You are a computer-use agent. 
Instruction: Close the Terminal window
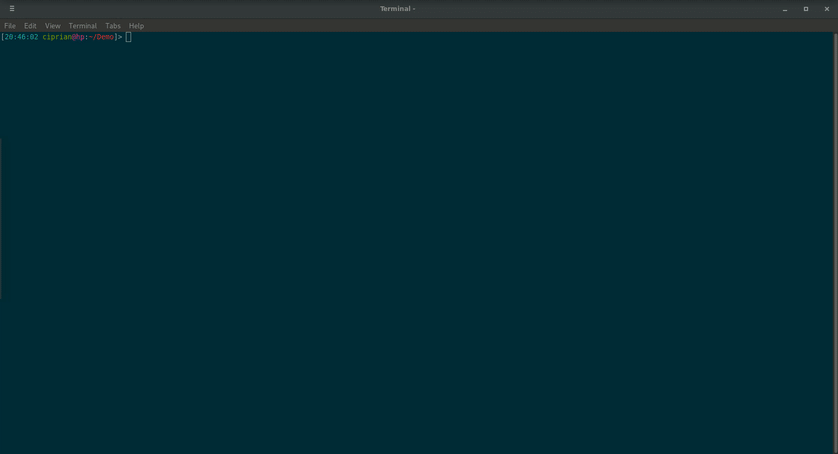[827, 9]
